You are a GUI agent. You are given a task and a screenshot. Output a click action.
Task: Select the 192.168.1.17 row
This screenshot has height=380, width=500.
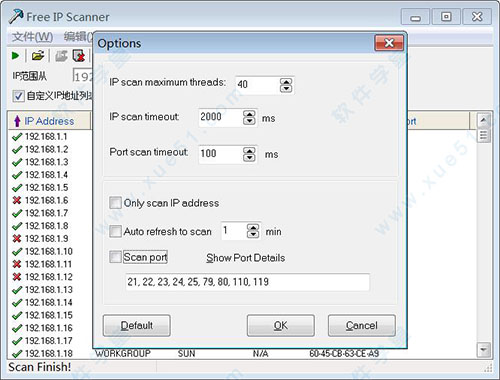tap(48, 341)
